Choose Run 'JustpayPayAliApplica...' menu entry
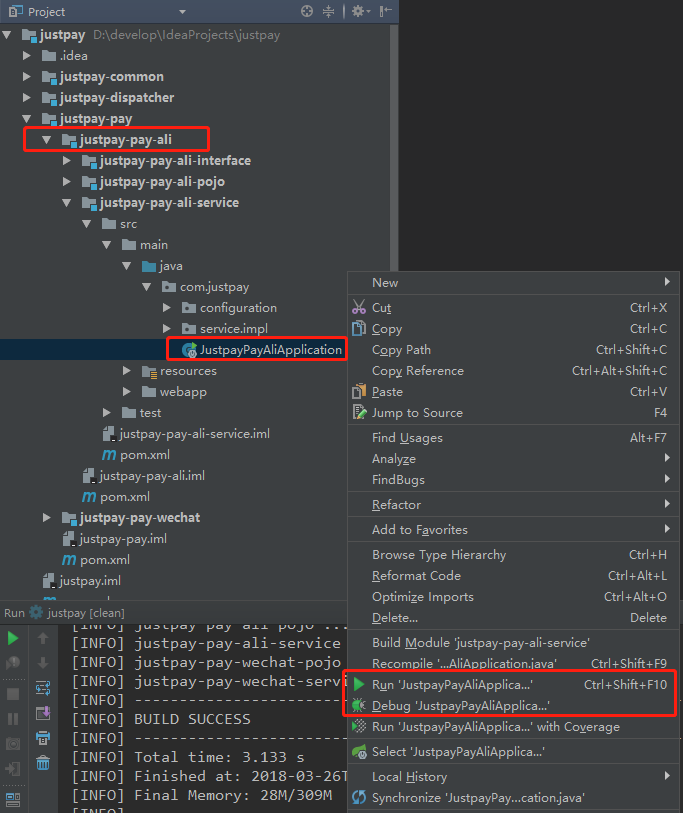Viewport: 683px width, 813px height. pos(513,684)
